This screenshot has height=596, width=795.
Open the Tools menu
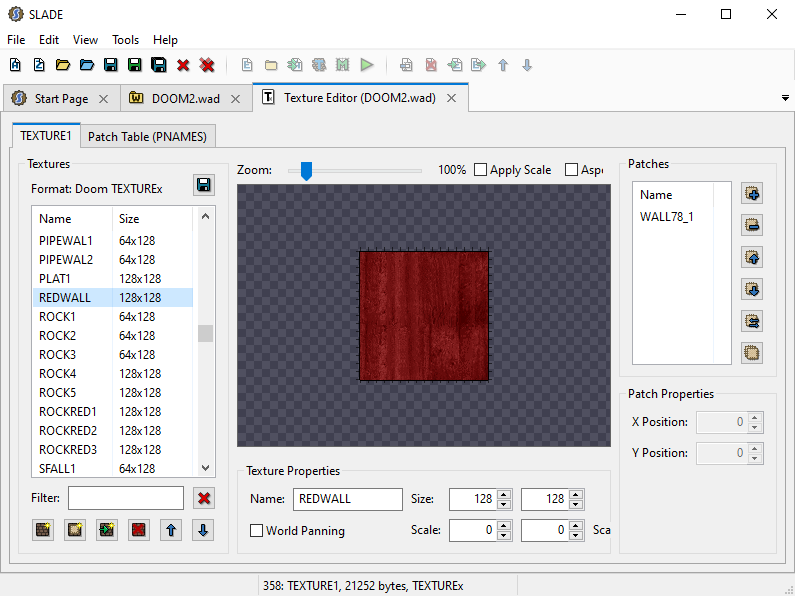pos(126,40)
